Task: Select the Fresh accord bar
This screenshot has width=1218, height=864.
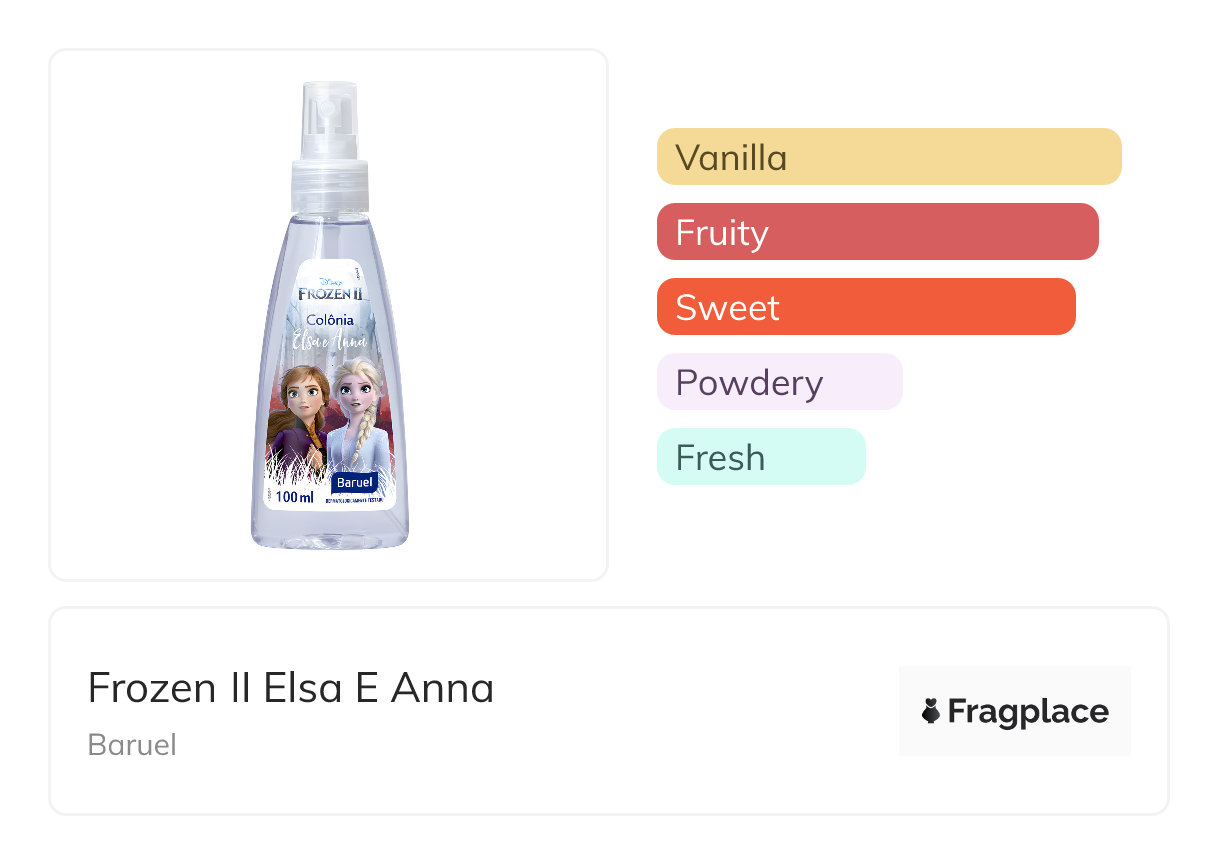Action: (x=760, y=457)
